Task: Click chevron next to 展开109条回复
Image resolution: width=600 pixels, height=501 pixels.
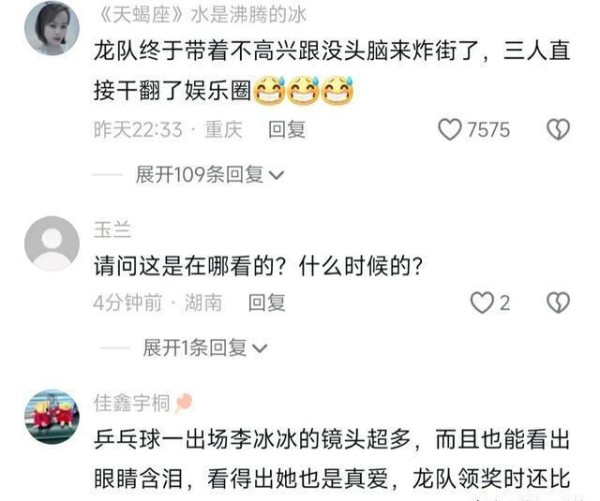Action: [x=277, y=175]
